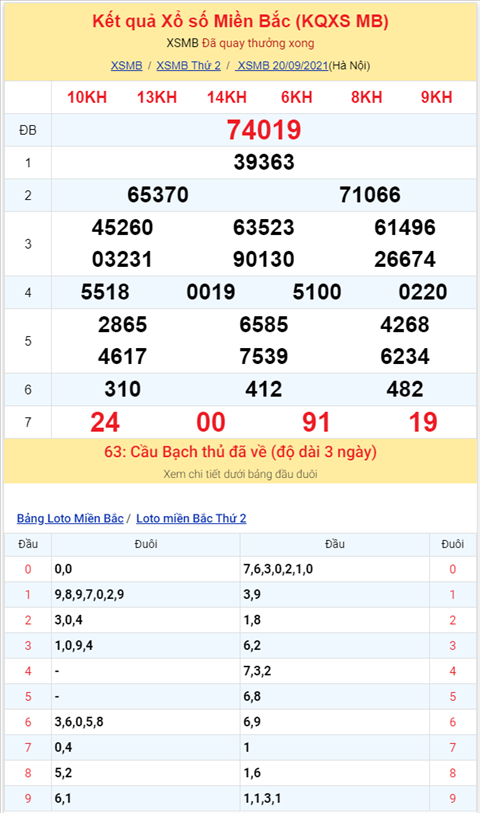Click fifth prize number 6585
Image resolution: width=480 pixels, height=813 pixels.
pyautogui.click(x=264, y=325)
